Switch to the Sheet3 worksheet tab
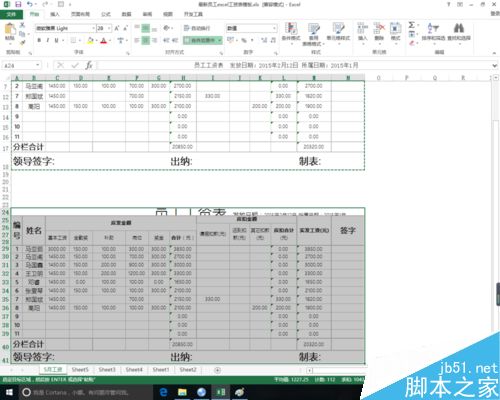500x400 pixels. tap(107, 370)
